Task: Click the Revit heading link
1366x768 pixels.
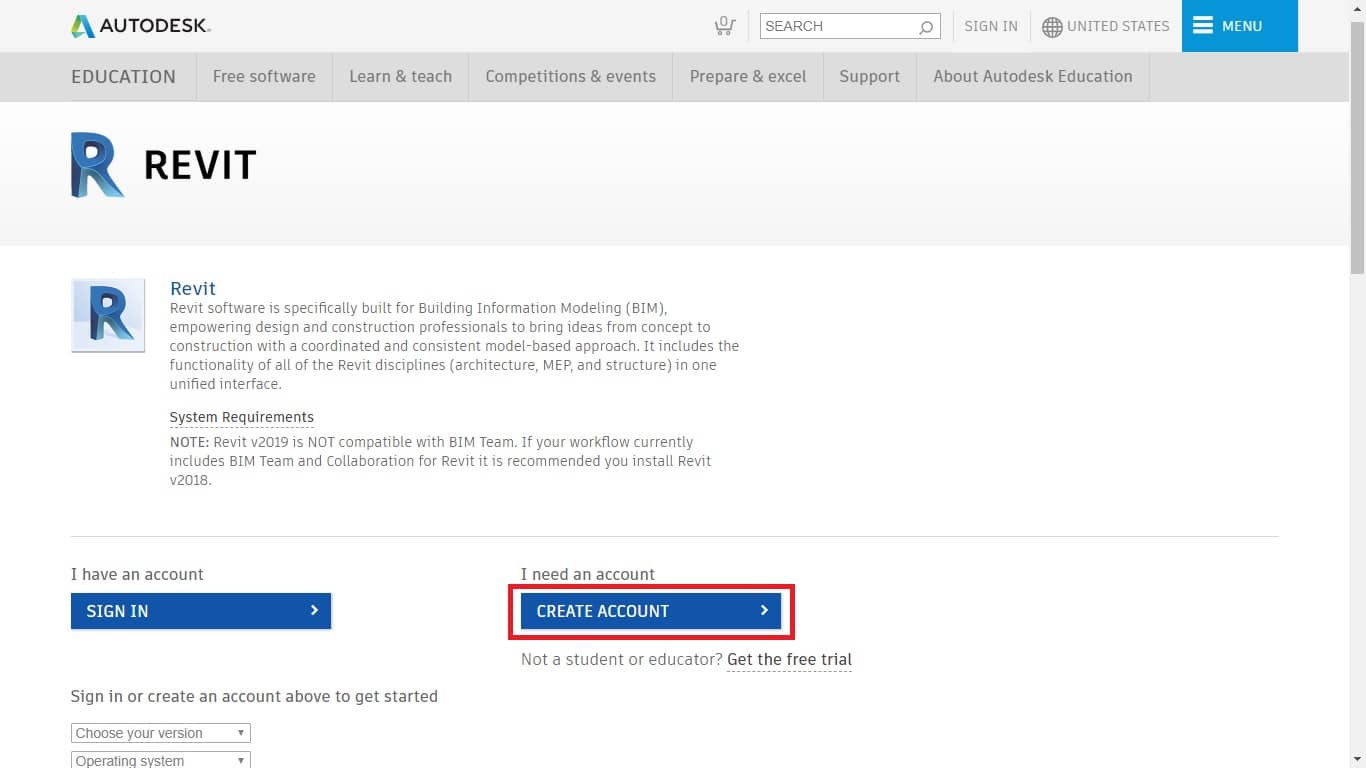Action: pos(193,289)
